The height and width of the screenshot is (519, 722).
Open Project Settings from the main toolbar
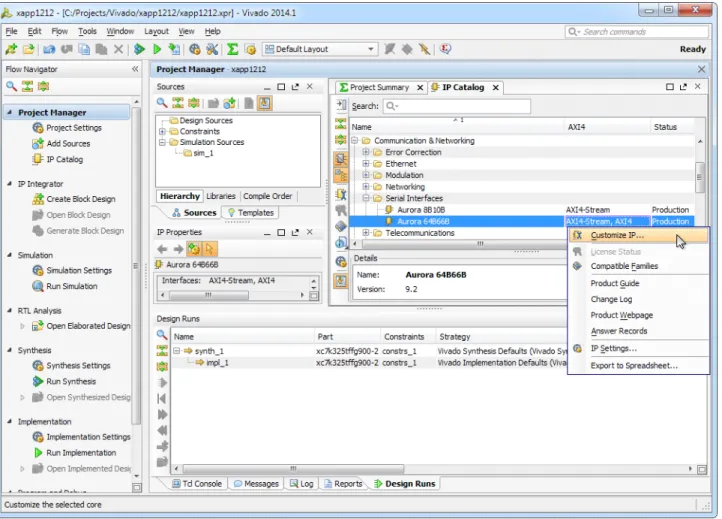(195, 49)
